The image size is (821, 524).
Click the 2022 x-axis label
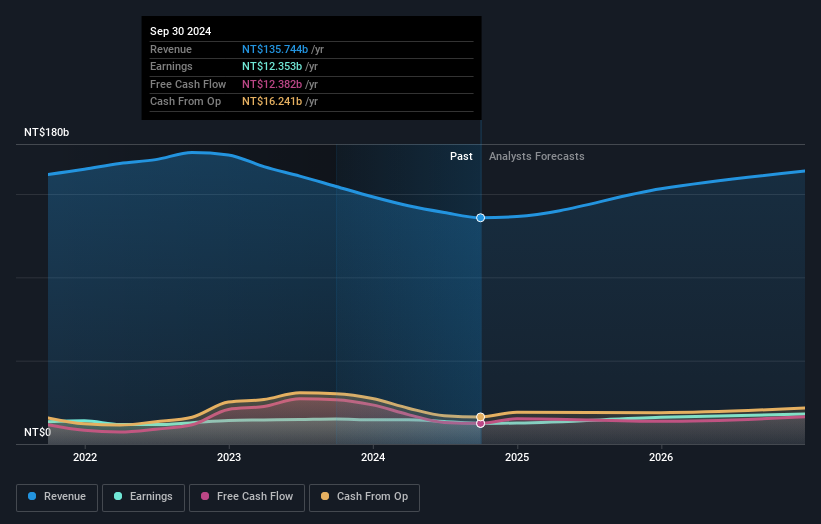coord(85,458)
